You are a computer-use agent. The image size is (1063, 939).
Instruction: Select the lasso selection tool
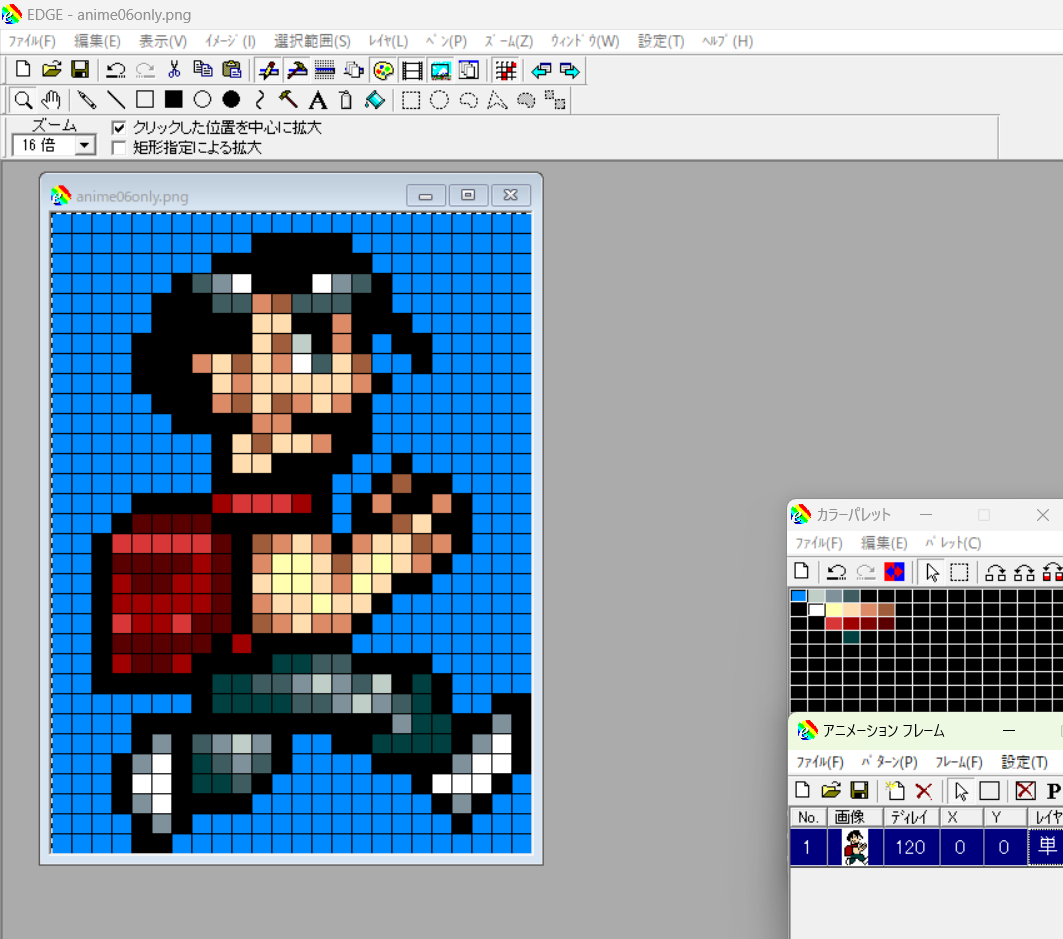click(x=468, y=100)
